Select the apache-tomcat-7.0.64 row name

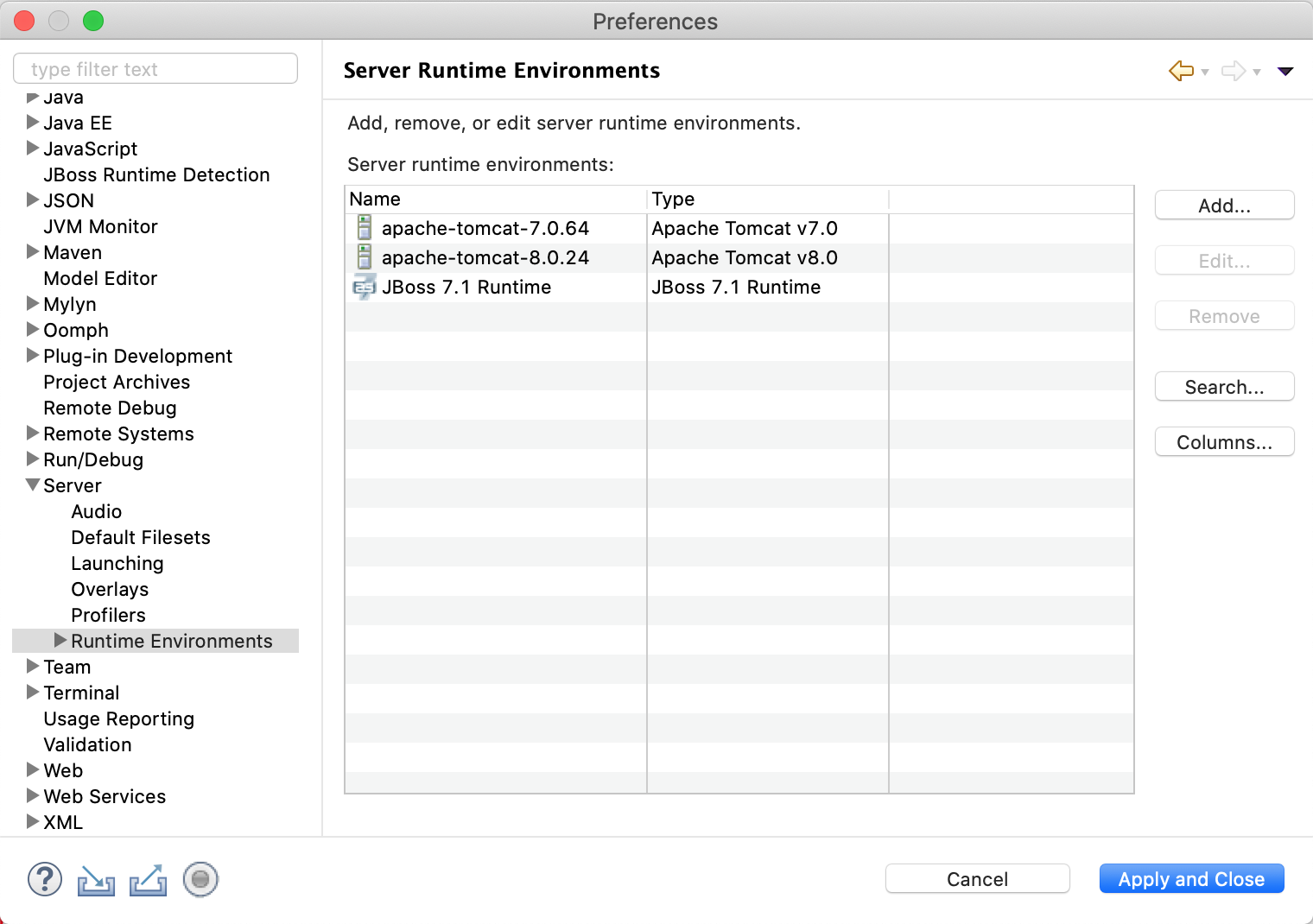click(485, 228)
